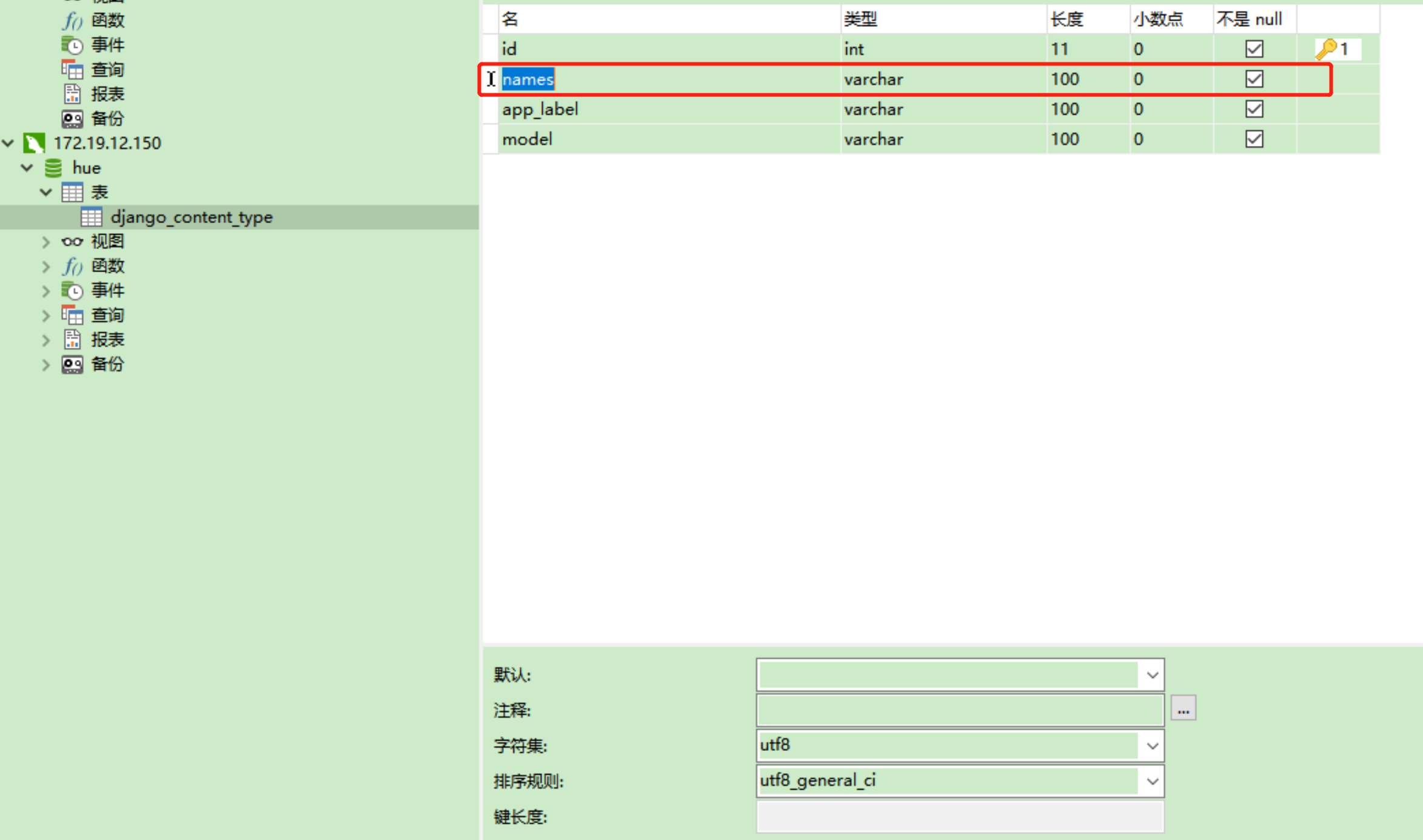Screen dimensions: 1423x840
Task: Click the 查询 queries icon
Action: point(72,315)
